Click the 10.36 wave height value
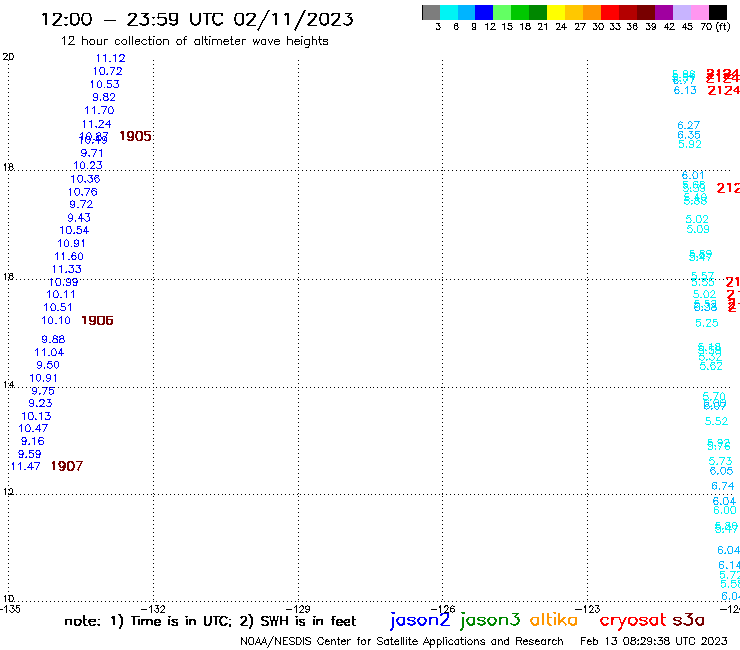740x650 pixels. point(85,179)
